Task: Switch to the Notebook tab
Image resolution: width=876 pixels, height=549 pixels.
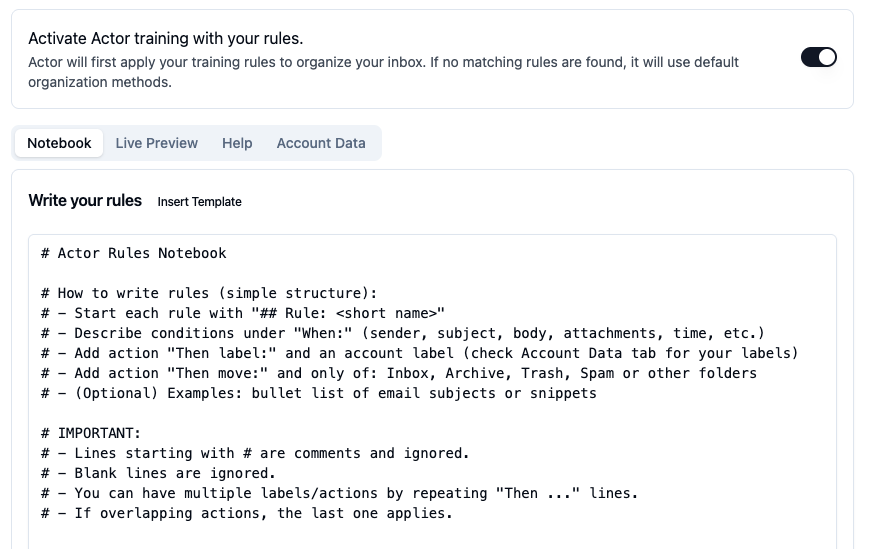Action: pyautogui.click(x=59, y=143)
